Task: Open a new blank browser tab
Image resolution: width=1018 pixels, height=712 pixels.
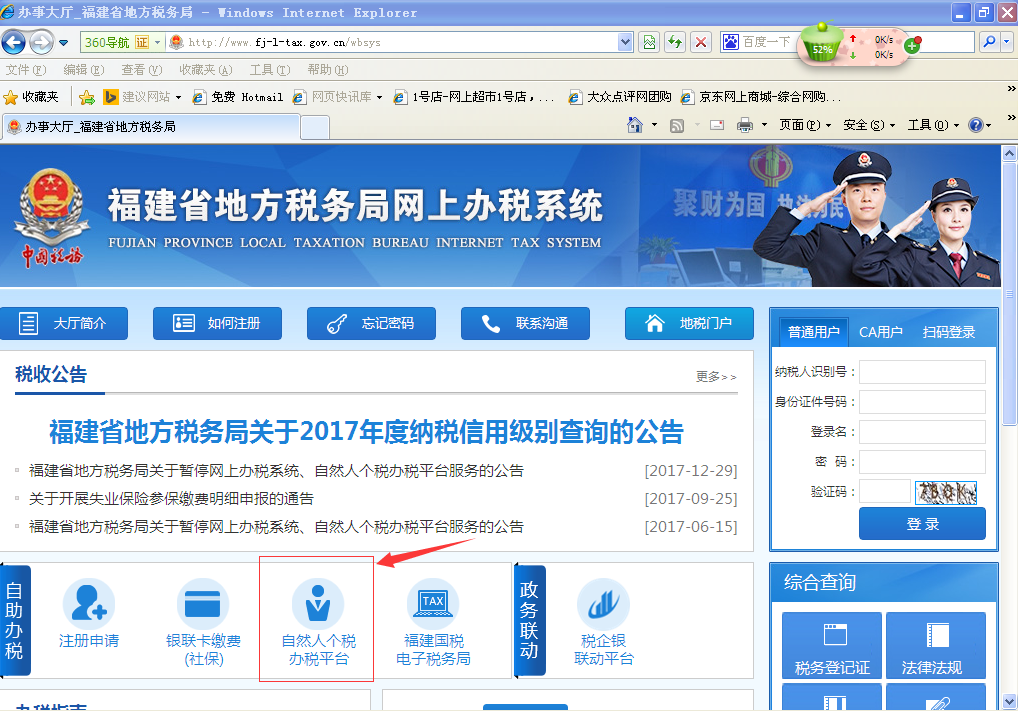Action: coord(315,127)
